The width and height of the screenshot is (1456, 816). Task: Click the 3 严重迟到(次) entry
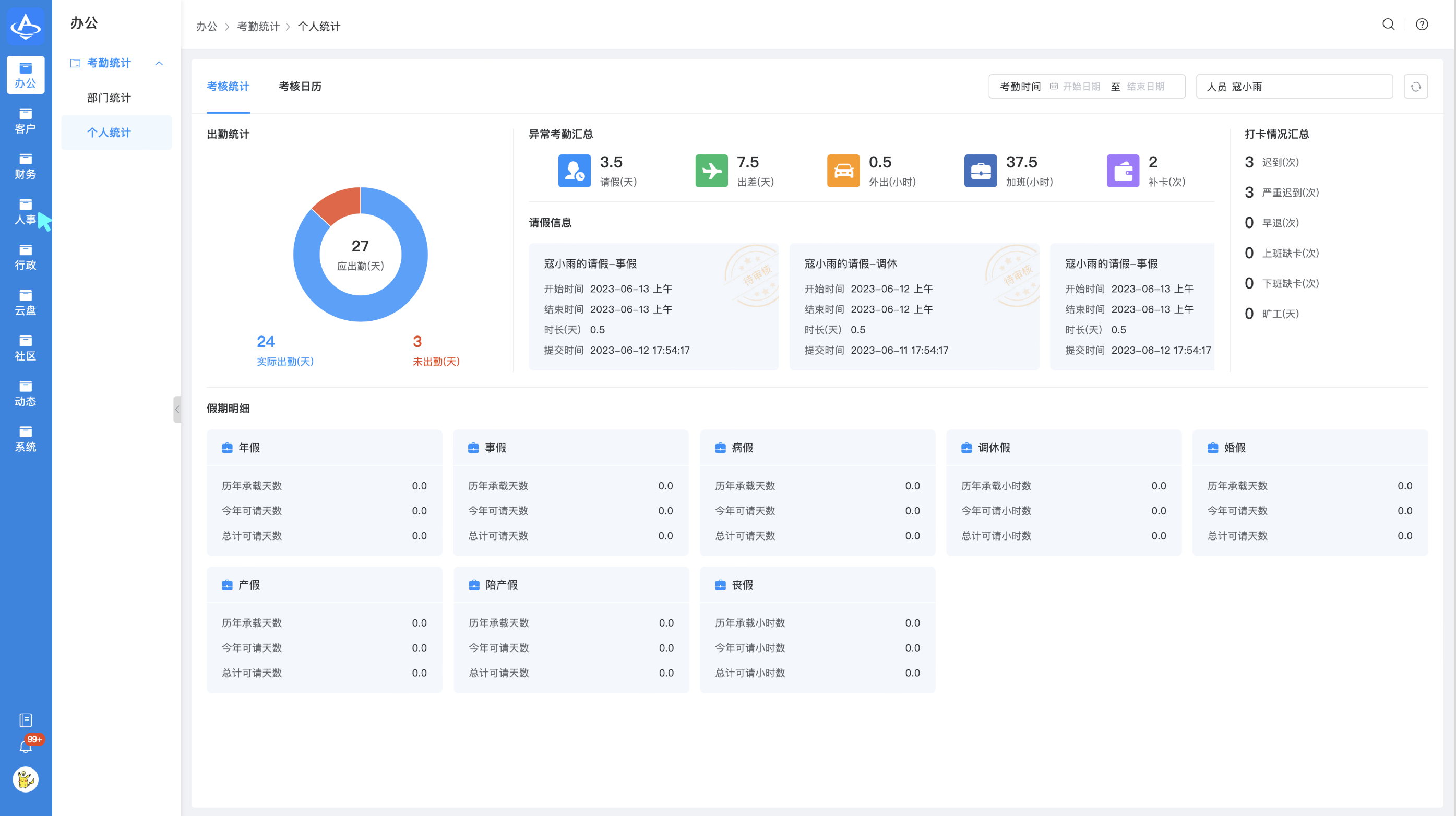tap(1282, 193)
